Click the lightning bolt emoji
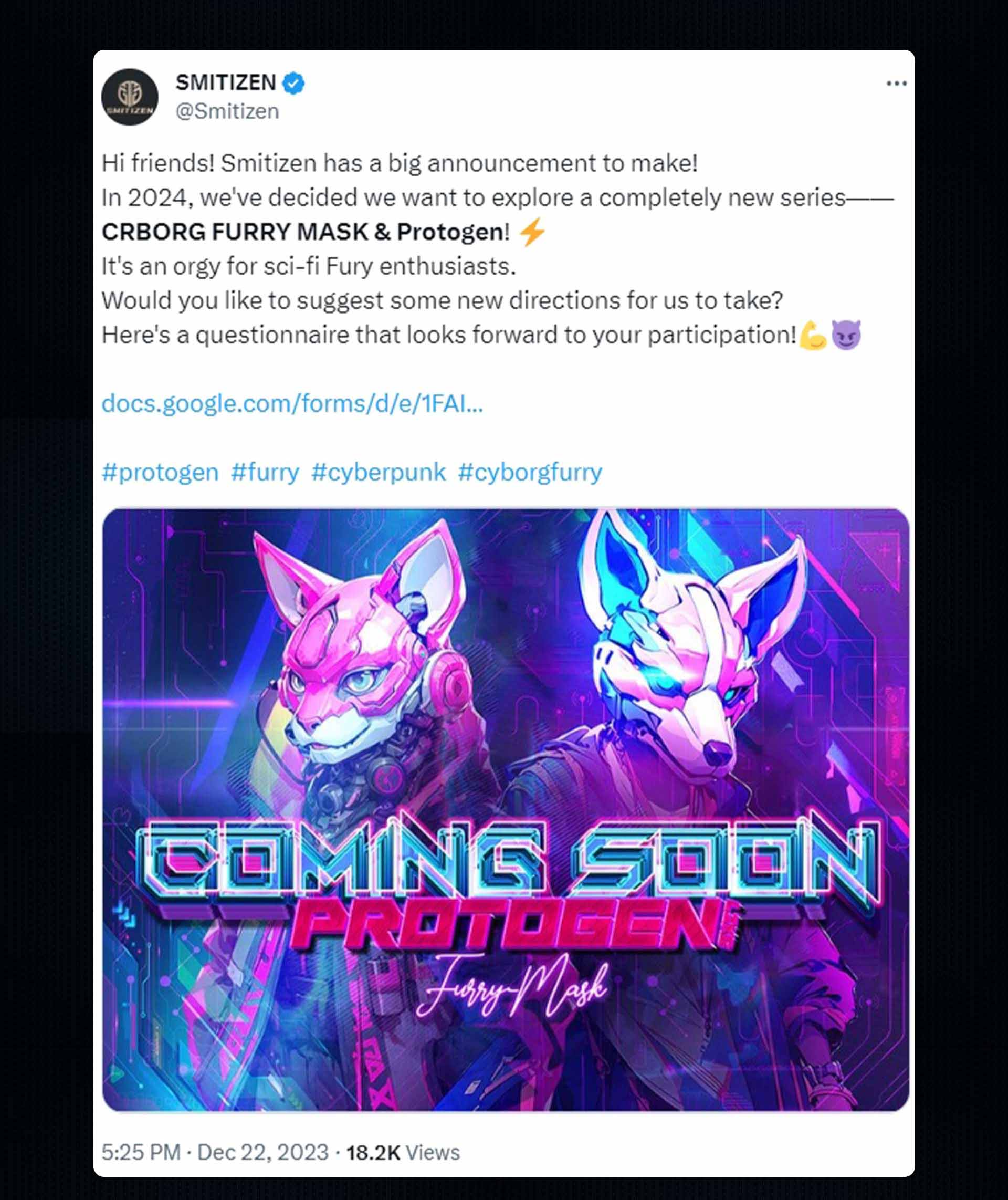1008x1200 pixels. pyautogui.click(x=532, y=233)
